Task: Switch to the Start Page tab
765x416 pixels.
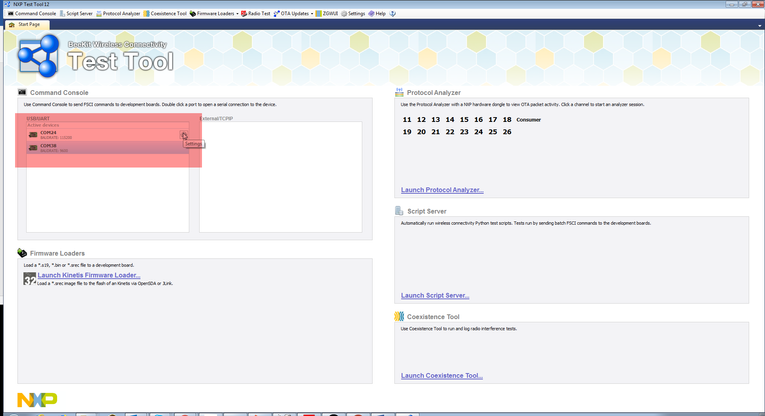Action: tap(25, 24)
